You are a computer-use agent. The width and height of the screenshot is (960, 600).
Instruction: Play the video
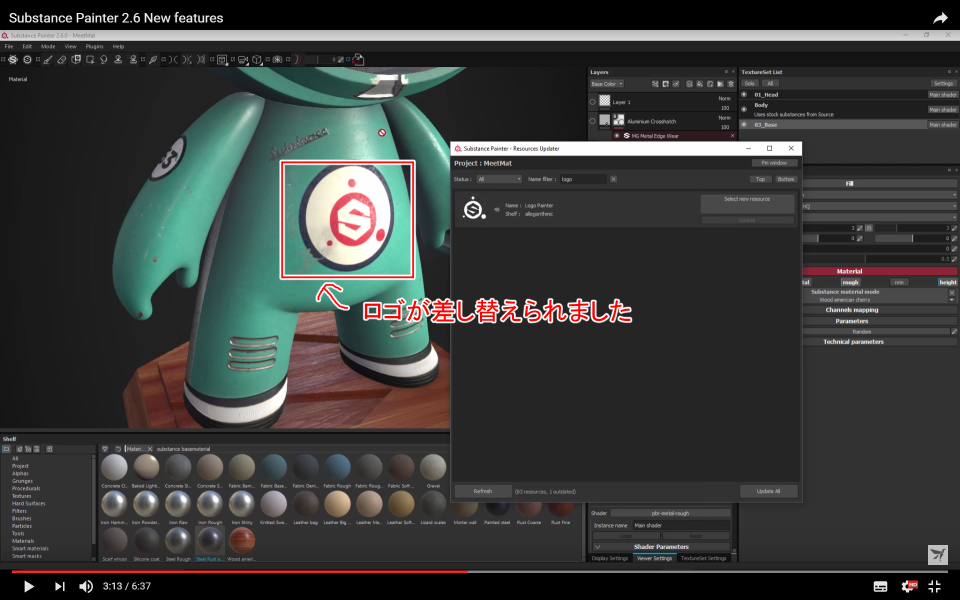click(x=28, y=586)
